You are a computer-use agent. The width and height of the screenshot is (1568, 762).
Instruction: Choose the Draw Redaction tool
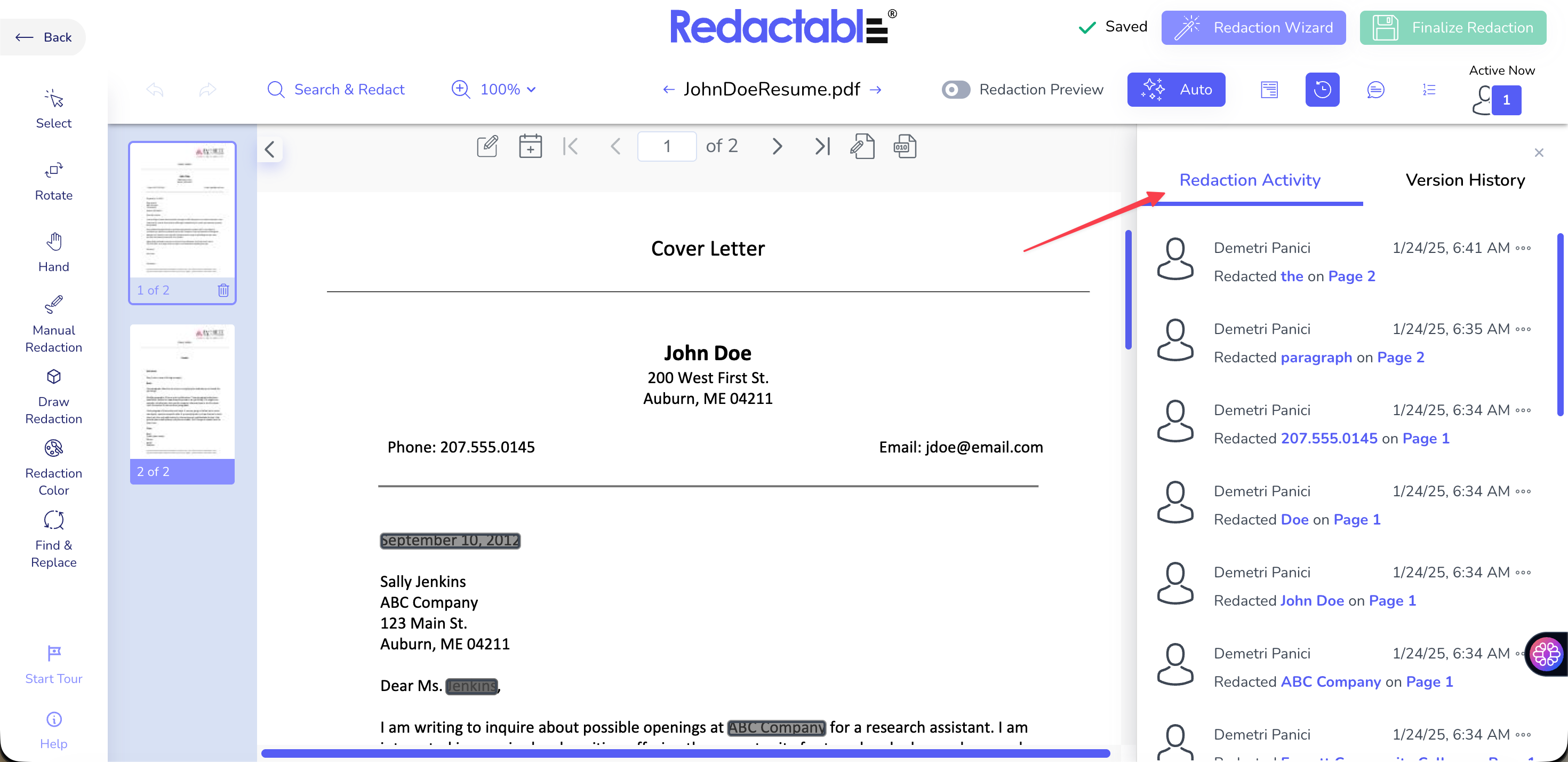[x=53, y=396]
